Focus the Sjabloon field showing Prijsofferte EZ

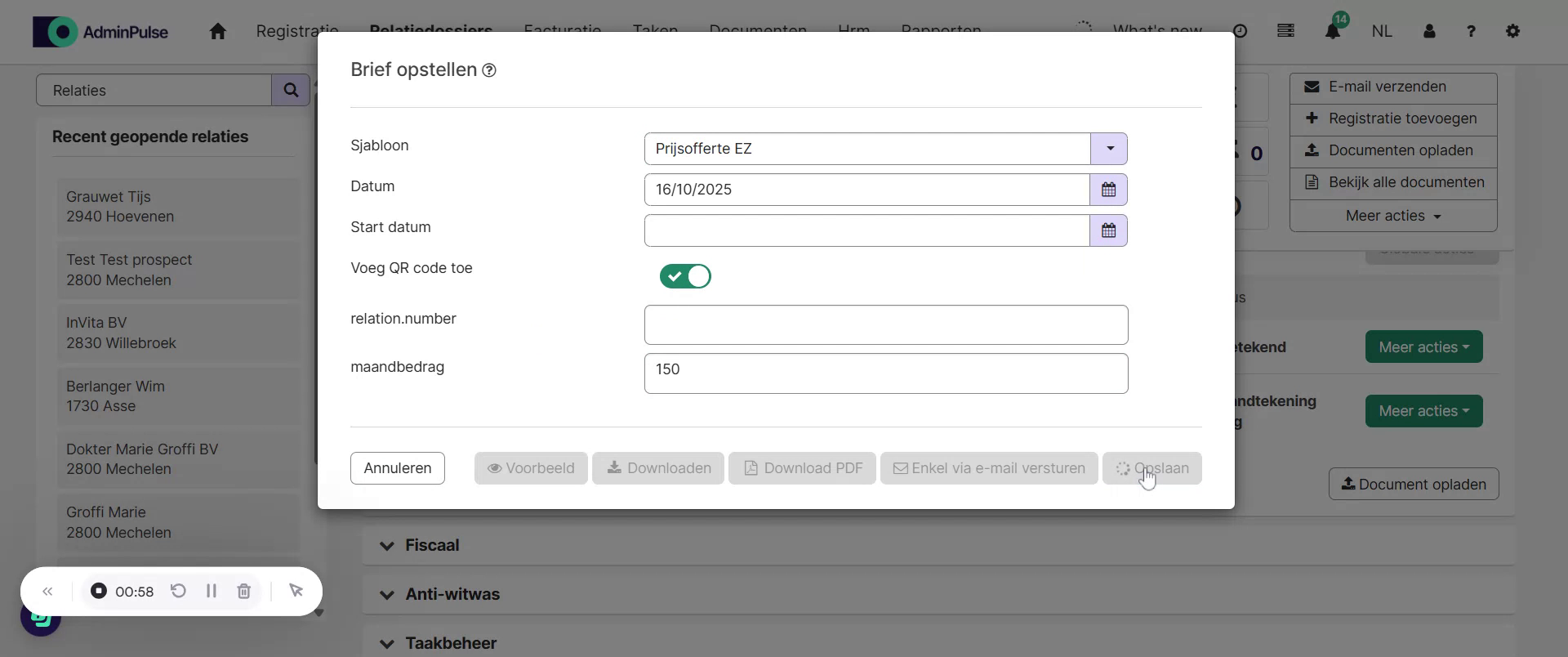[867, 149]
